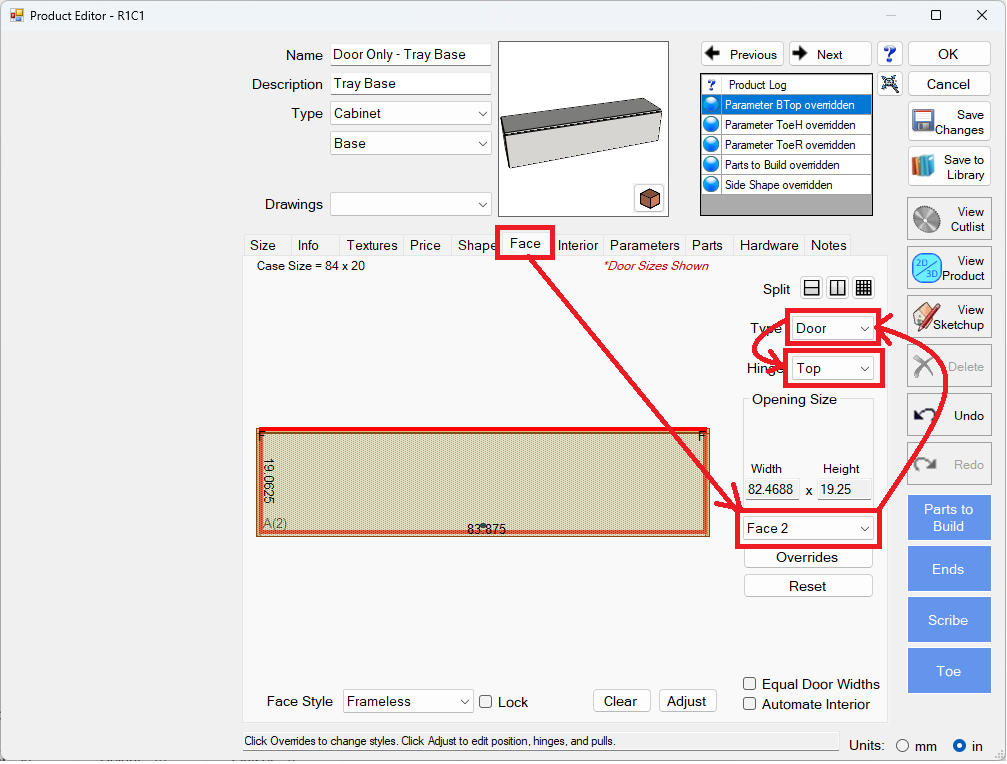The height and width of the screenshot is (764, 1007).
Task: Switch to the Hardware tab
Action: 768,245
